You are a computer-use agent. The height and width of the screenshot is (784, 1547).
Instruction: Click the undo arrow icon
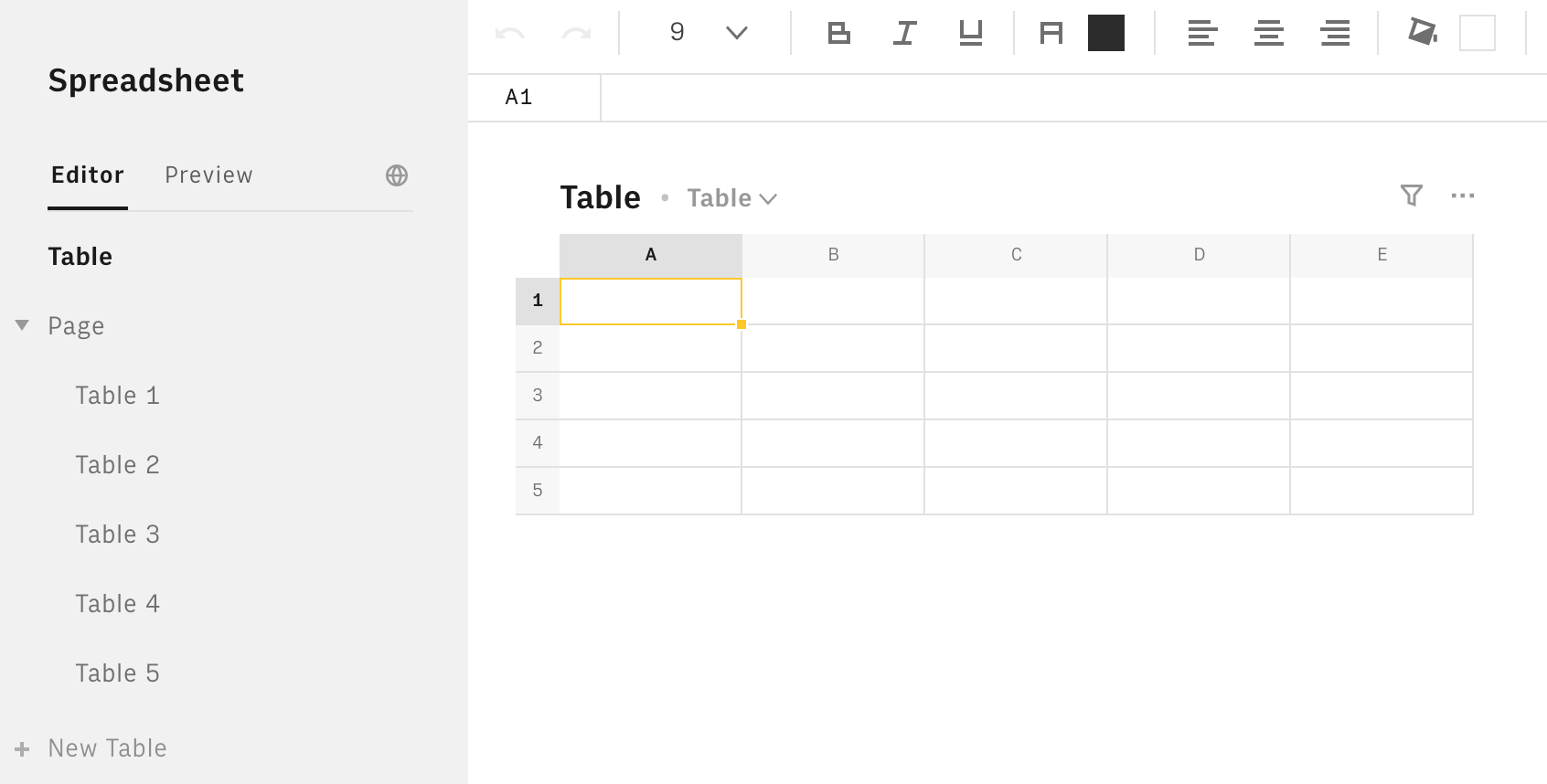(509, 34)
